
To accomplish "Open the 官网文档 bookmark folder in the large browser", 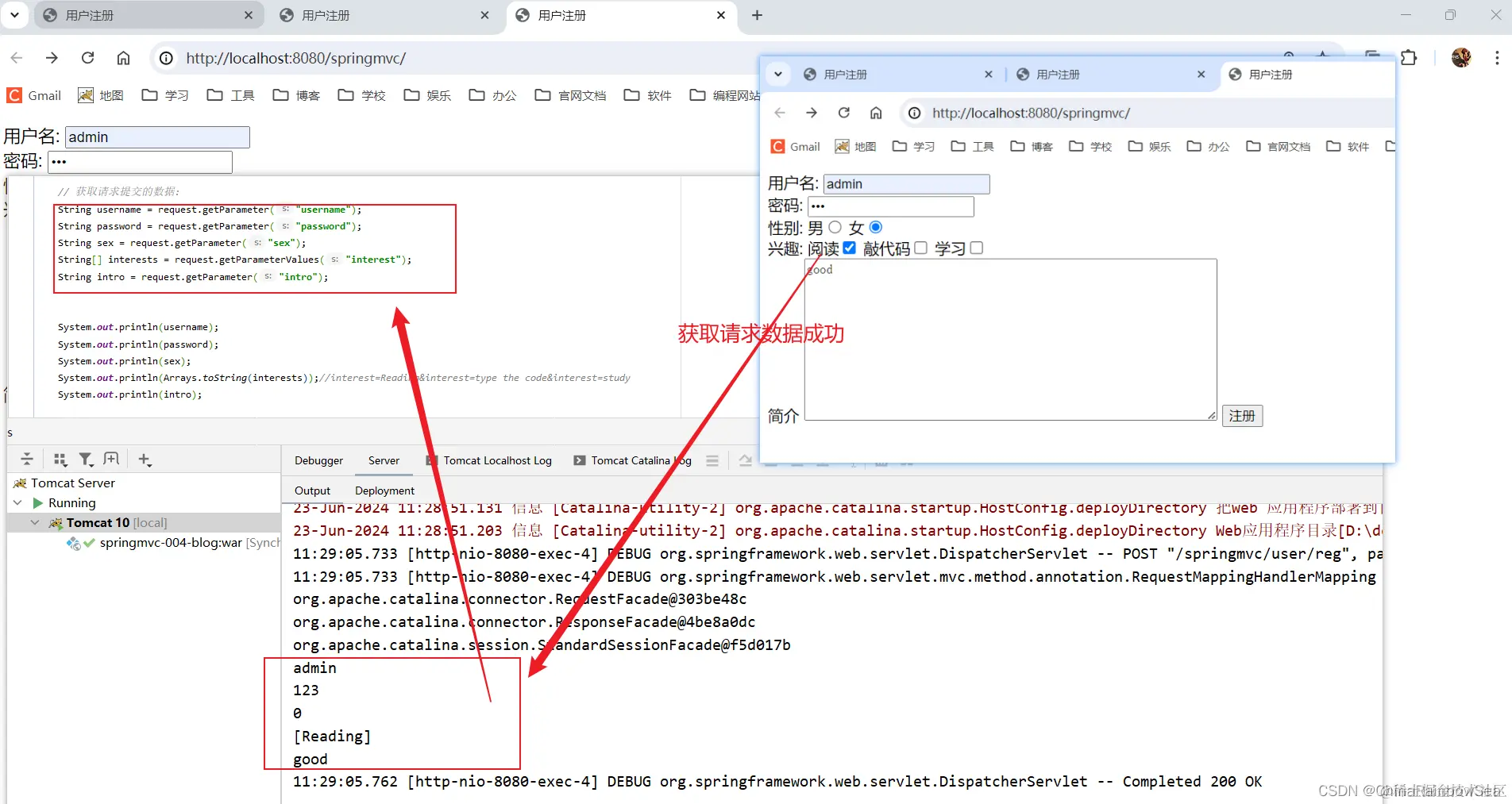I will point(570,95).
